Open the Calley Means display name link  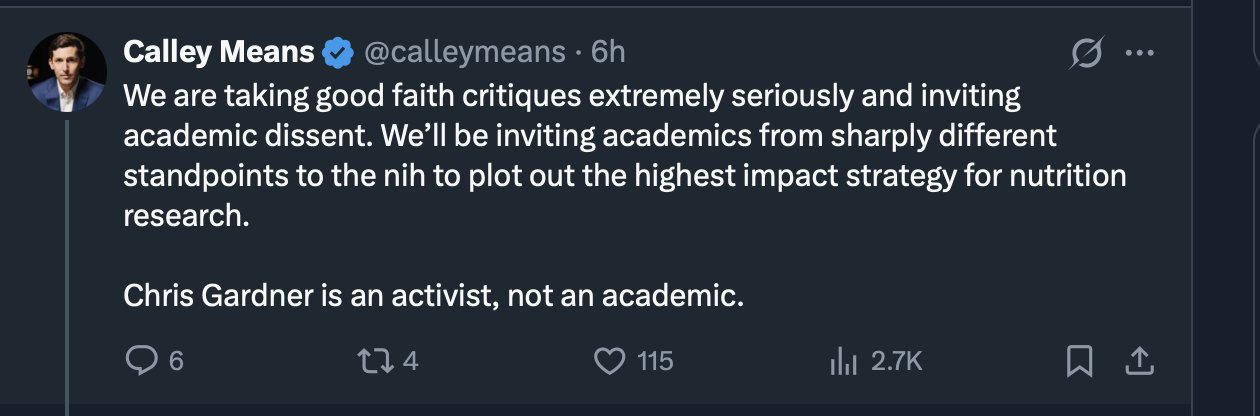click(218, 51)
